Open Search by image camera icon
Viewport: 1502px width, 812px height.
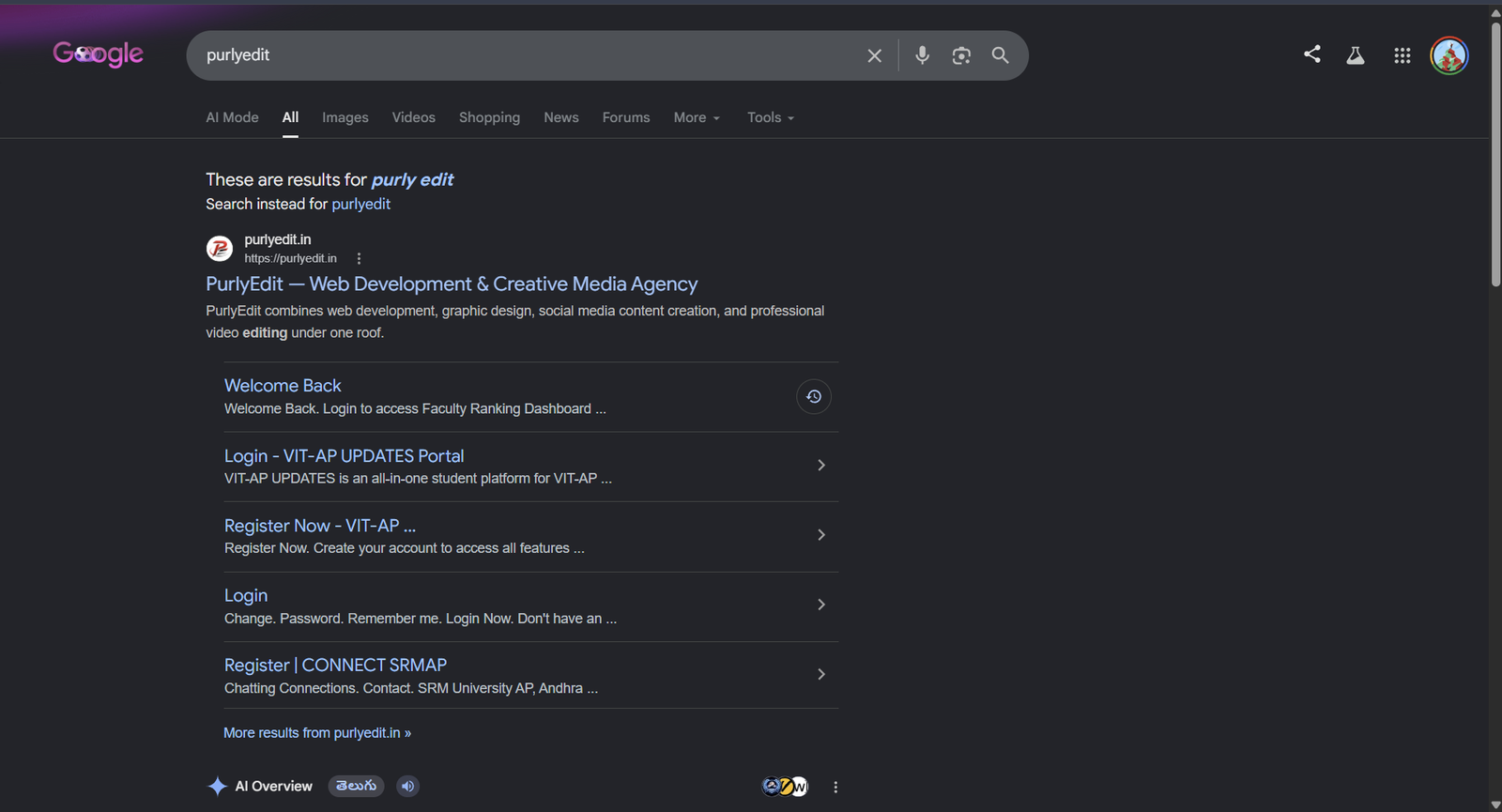[x=961, y=55]
